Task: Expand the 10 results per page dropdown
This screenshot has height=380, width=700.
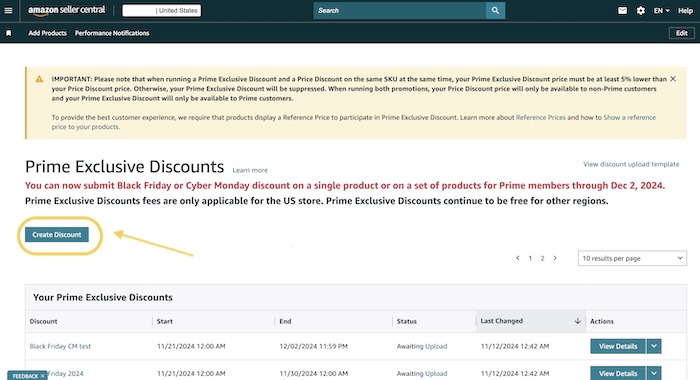Action: pyautogui.click(x=632, y=258)
